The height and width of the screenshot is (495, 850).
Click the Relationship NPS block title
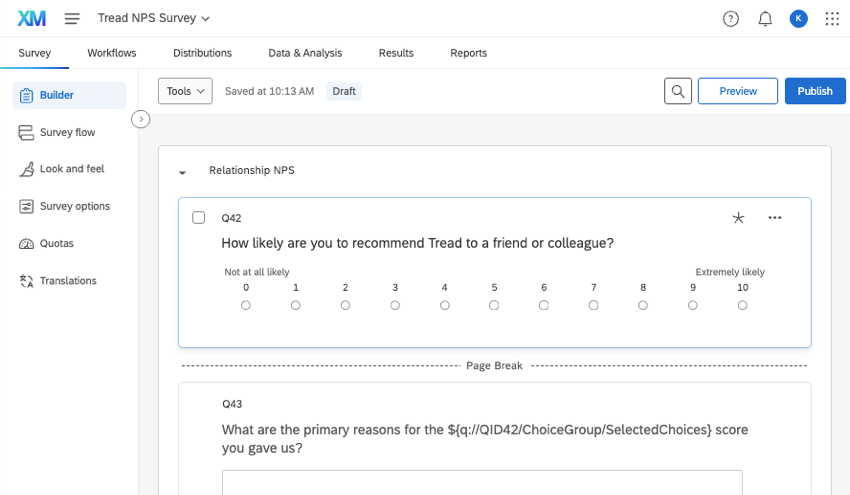(x=252, y=170)
